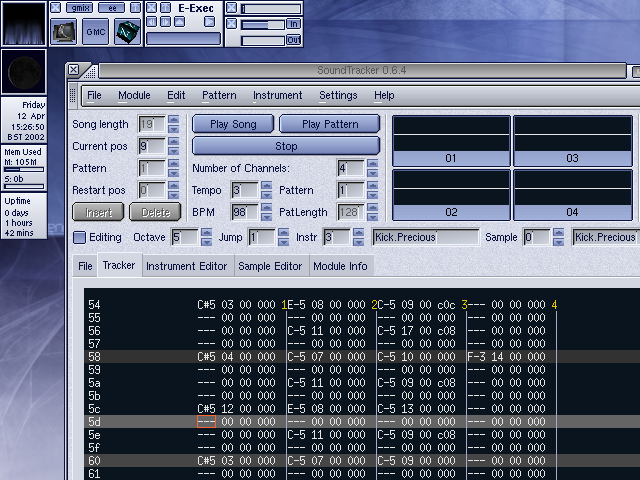Click the ee button in the launcher epplet
640x480 pixels.
point(111,8)
